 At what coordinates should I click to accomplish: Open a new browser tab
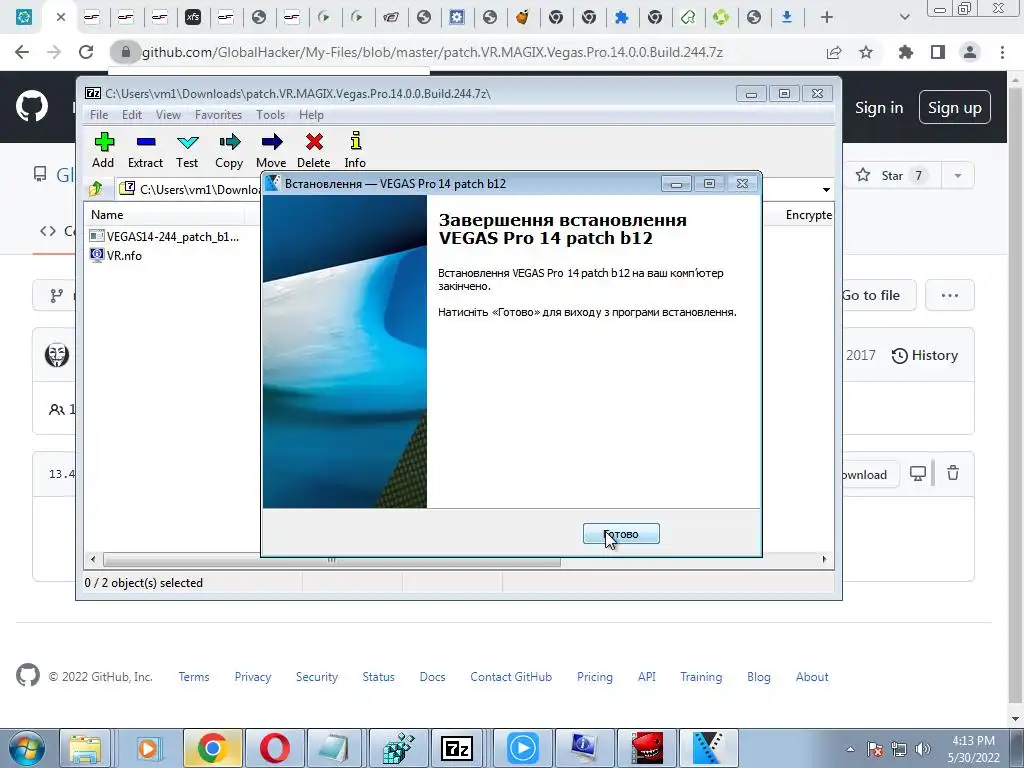click(x=827, y=18)
